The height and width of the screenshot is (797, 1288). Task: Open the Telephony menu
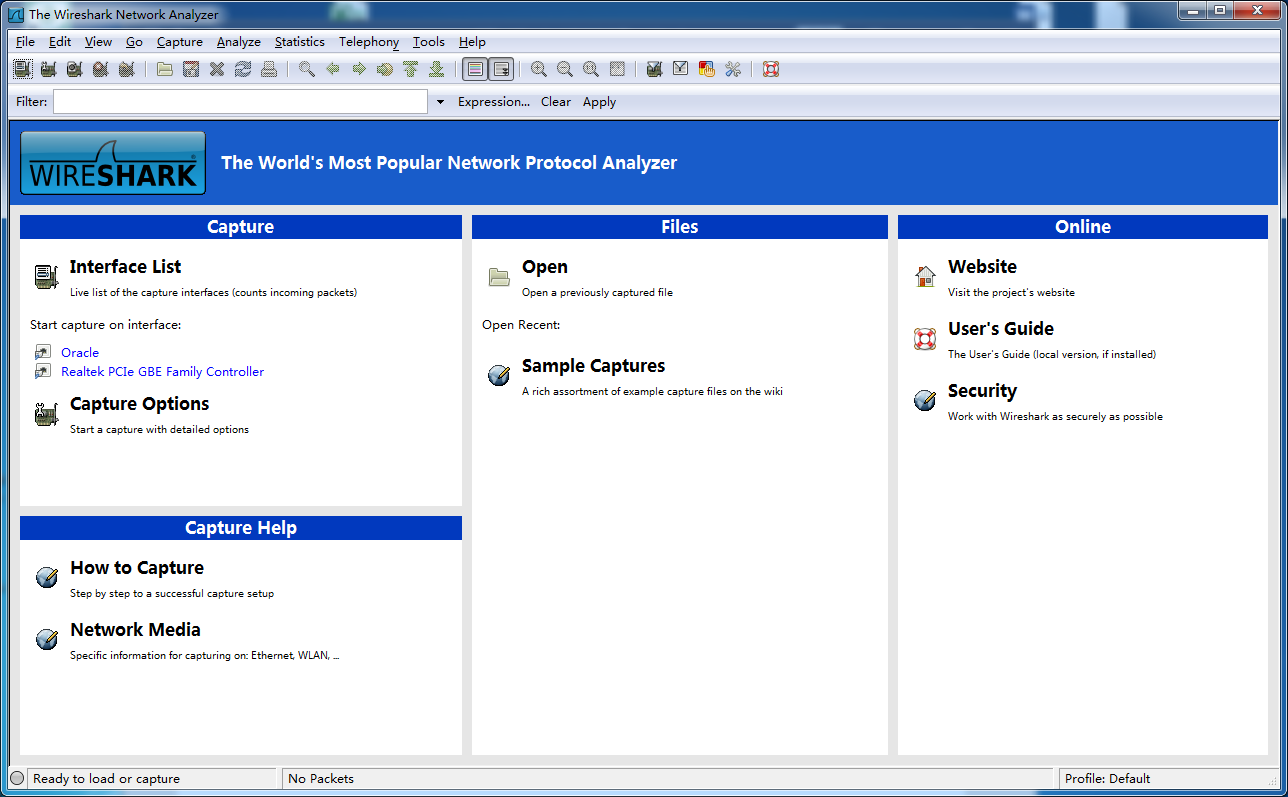coord(369,42)
